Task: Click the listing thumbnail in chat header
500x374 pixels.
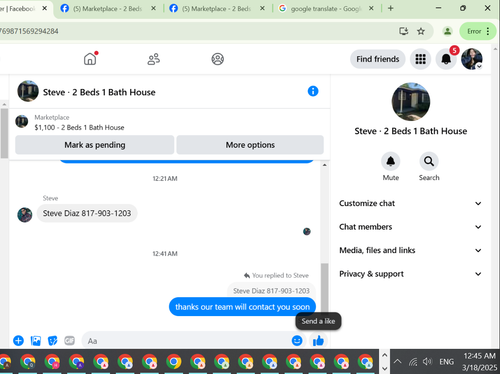Action: coord(28,91)
